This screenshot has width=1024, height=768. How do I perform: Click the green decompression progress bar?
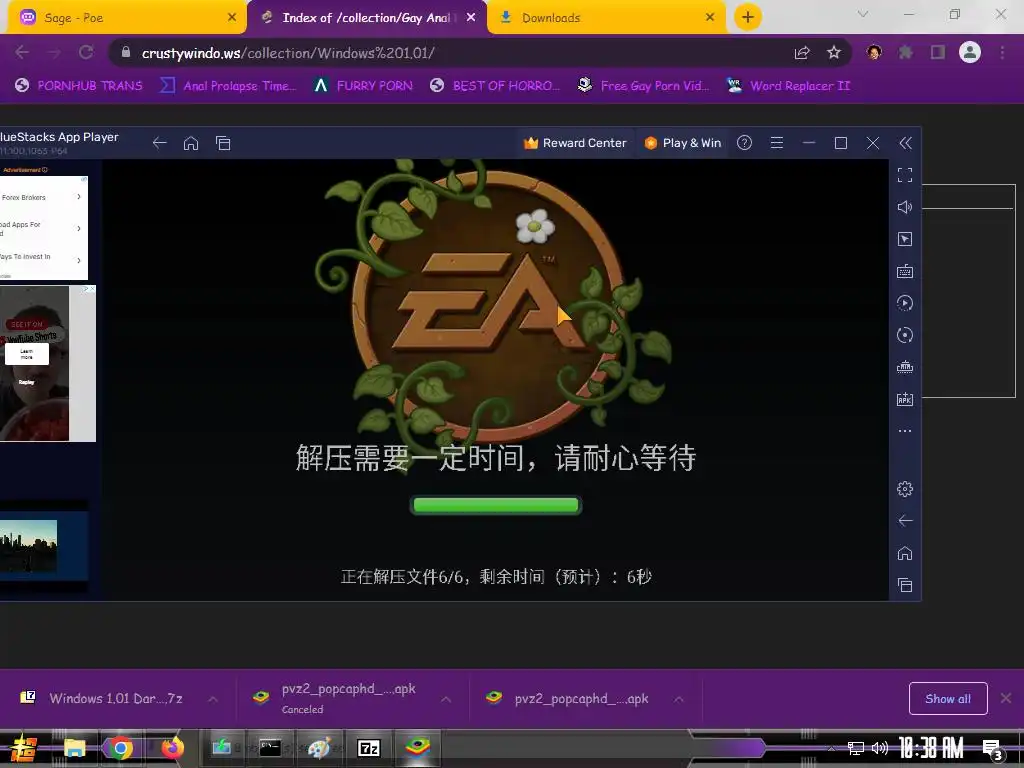point(496,505)
